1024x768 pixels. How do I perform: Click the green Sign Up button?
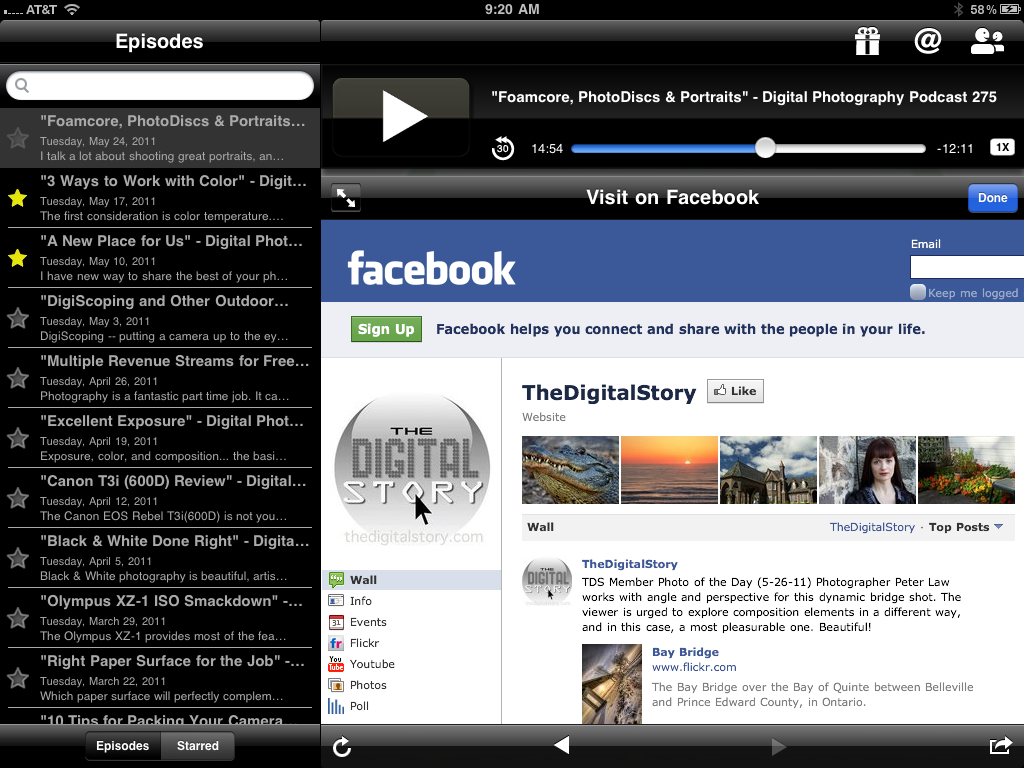(x=386, y=329)
